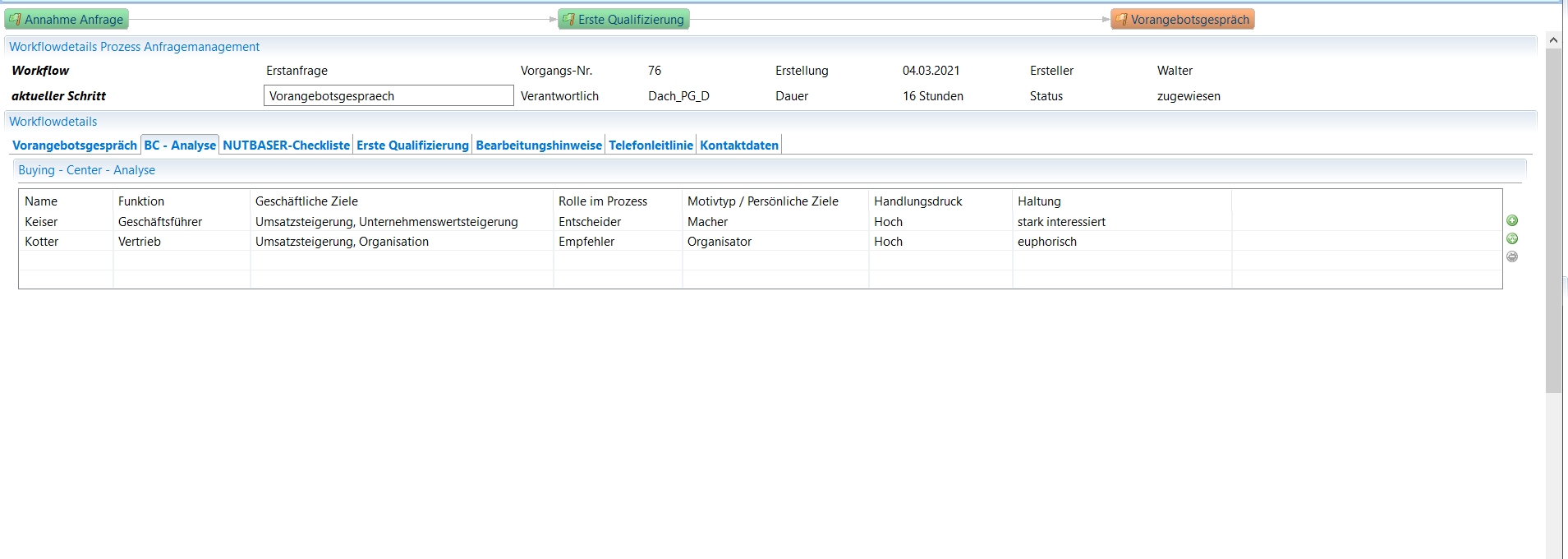Click the flag icon in Vorangebotsgespräch step

(1121, 20)
